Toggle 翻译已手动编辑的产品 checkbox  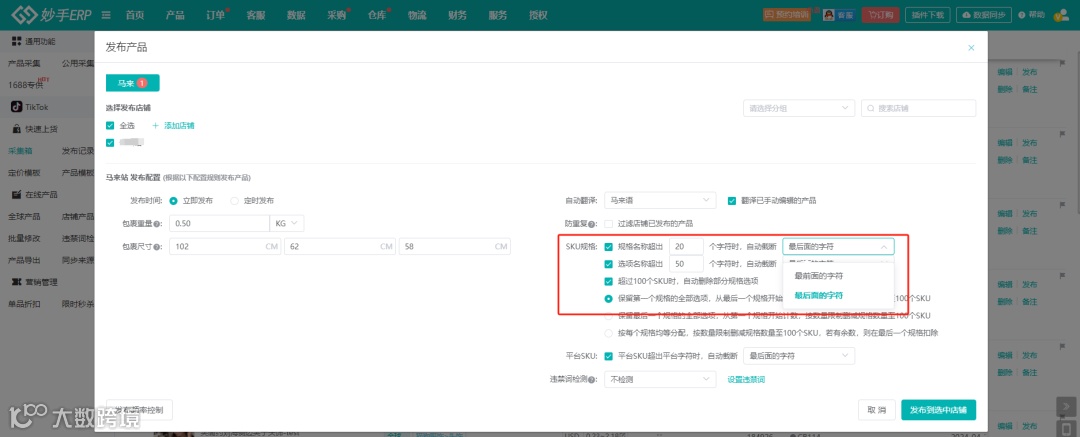(x=732, y=201)
